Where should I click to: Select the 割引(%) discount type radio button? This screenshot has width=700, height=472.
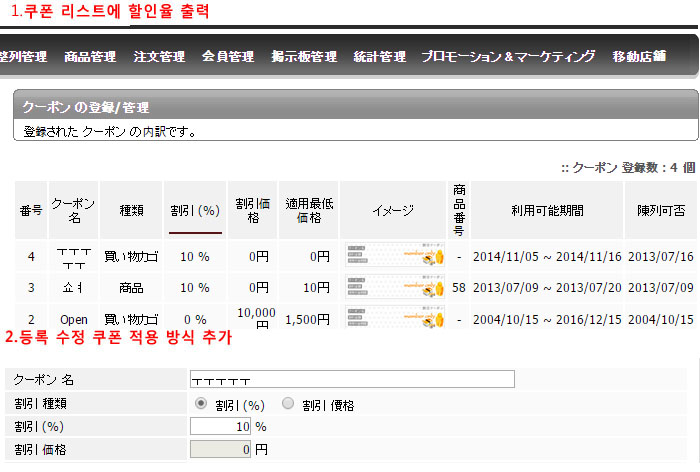pyautogui.click(x=202, y=404)
